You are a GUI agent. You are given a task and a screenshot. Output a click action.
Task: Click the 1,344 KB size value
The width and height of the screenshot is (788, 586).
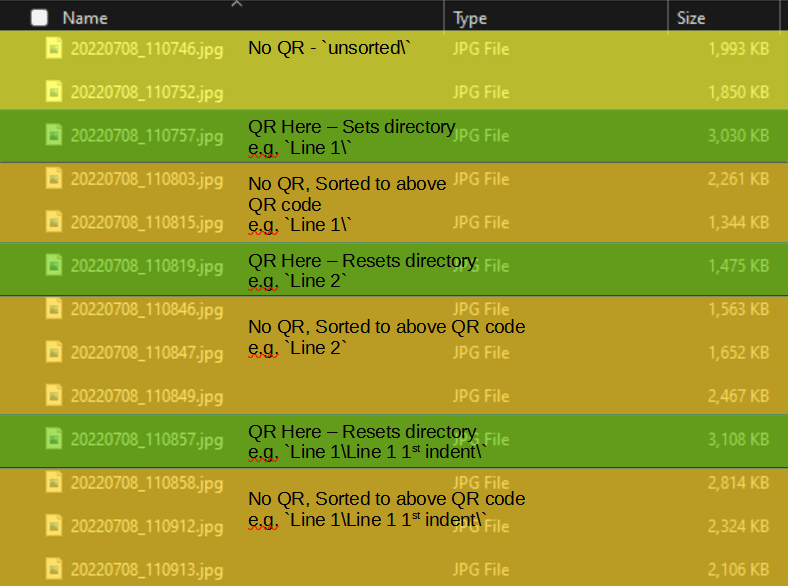738,222
